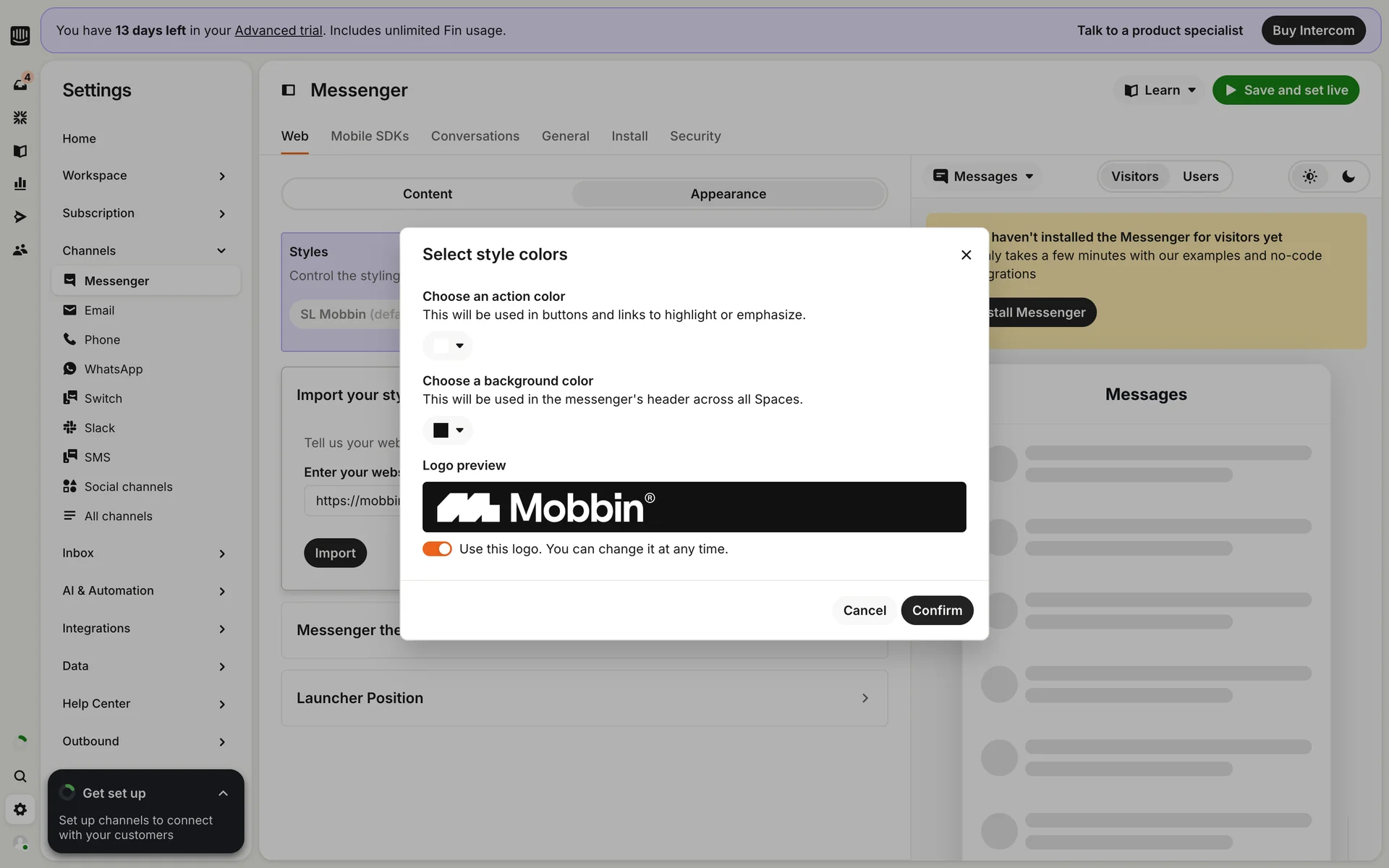Open the Learn dropdown menu
1389x868 pixels.
[1160, 90]
